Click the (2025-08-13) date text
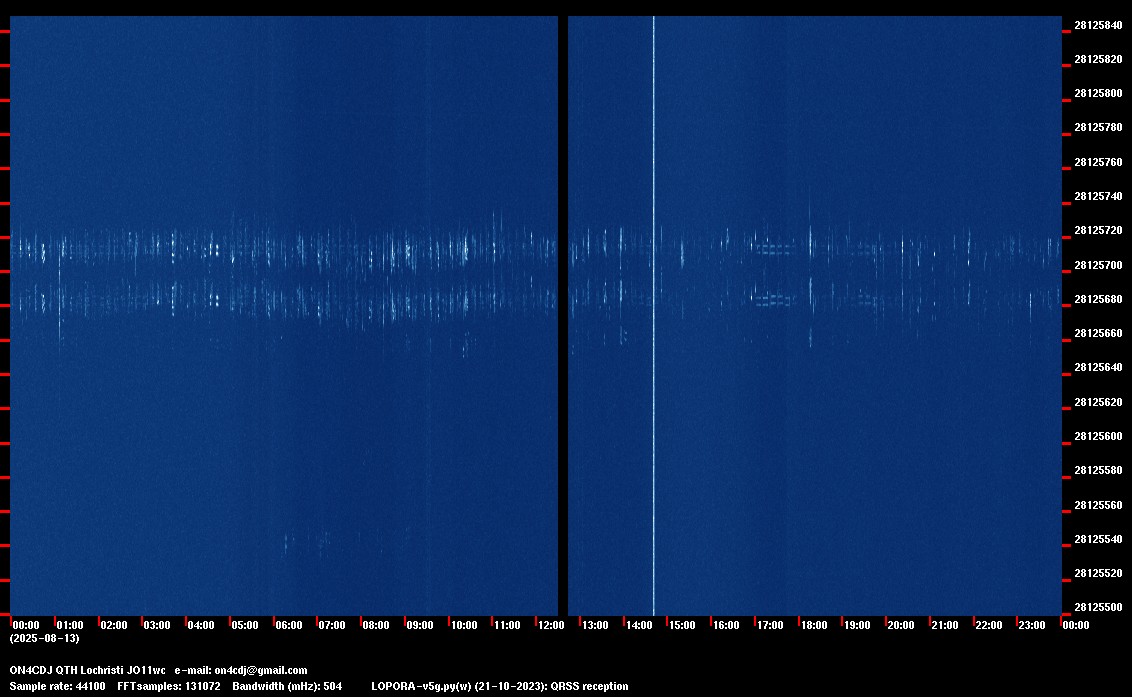This screenshot has height=697, width=1132. point(45,638)
